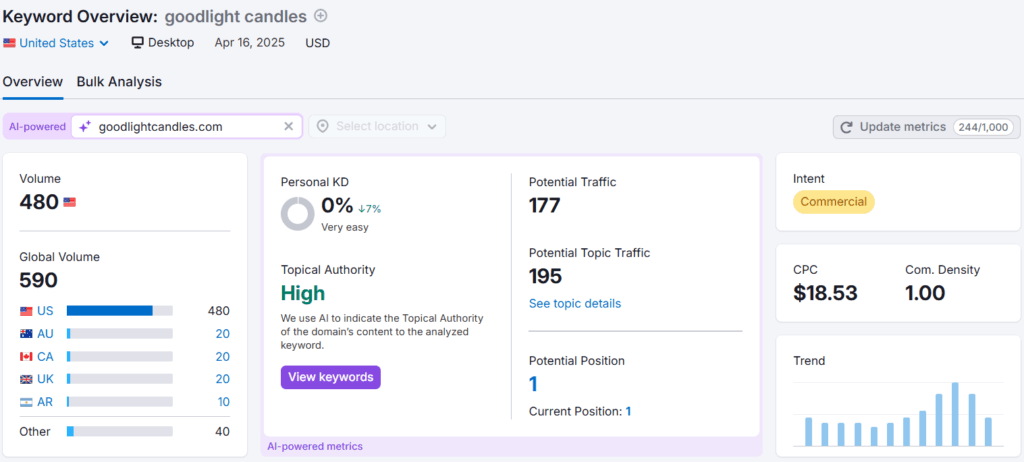
Task: Open the UK country link
Action: [45, 380]
